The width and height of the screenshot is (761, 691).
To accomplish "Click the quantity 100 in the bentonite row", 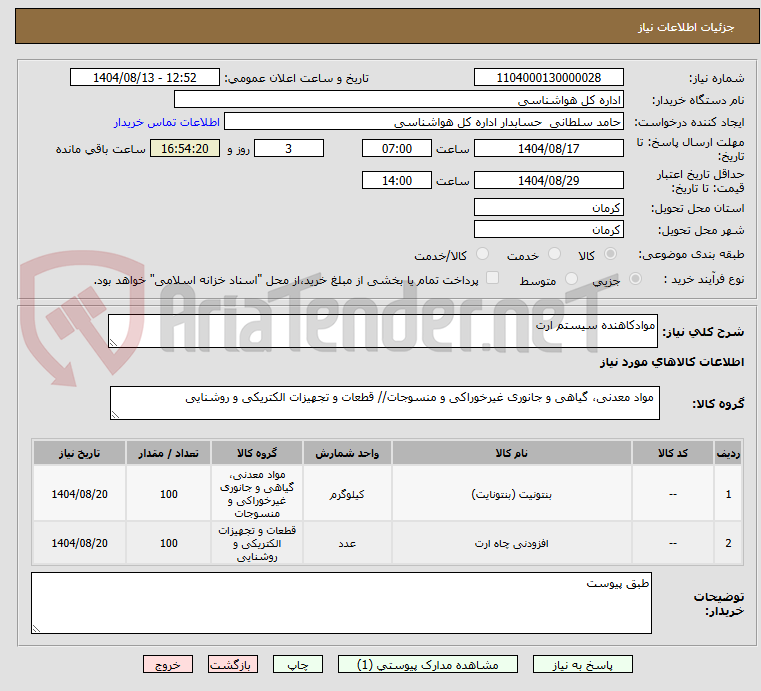I will [168, 494].
